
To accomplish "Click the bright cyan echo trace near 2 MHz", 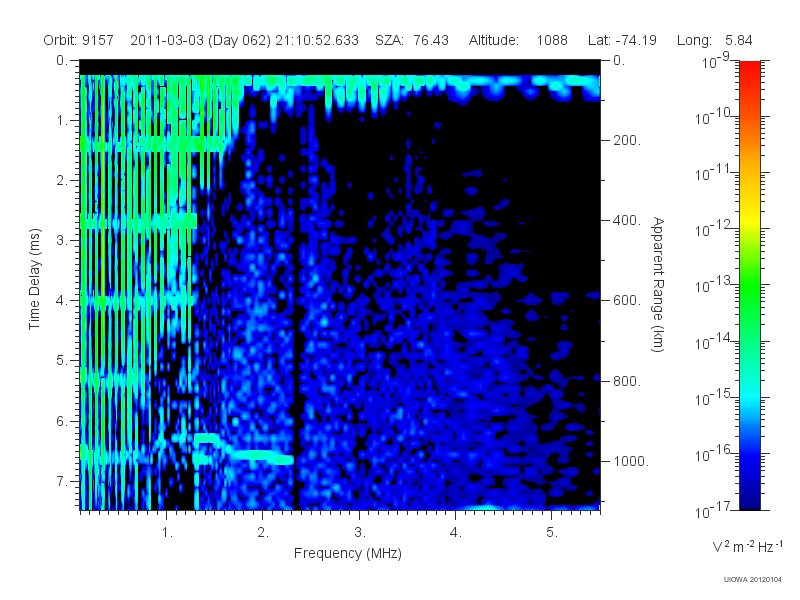I will (261, 456).
